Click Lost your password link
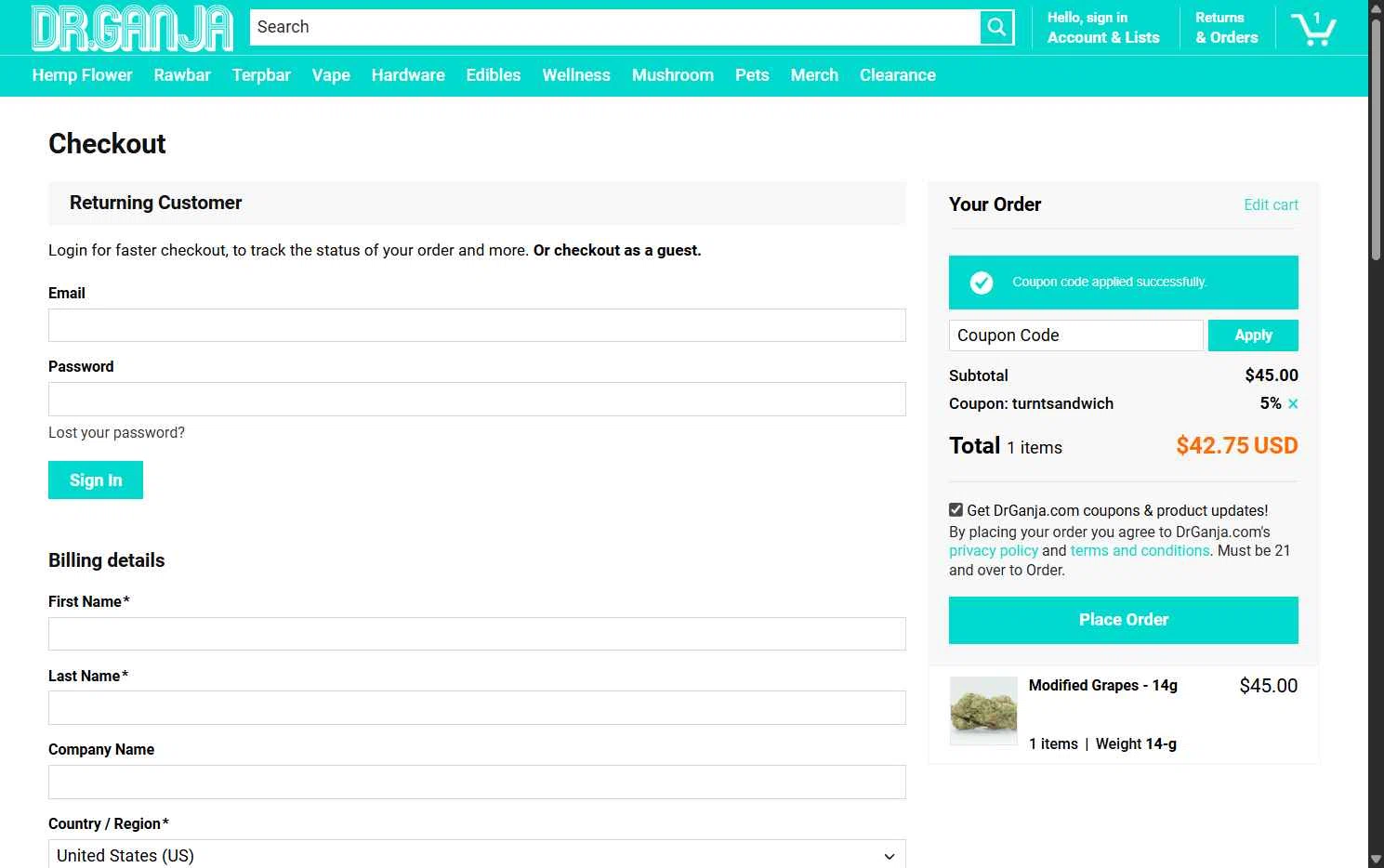Screen dimensions: 1384x868 (116, 433)
